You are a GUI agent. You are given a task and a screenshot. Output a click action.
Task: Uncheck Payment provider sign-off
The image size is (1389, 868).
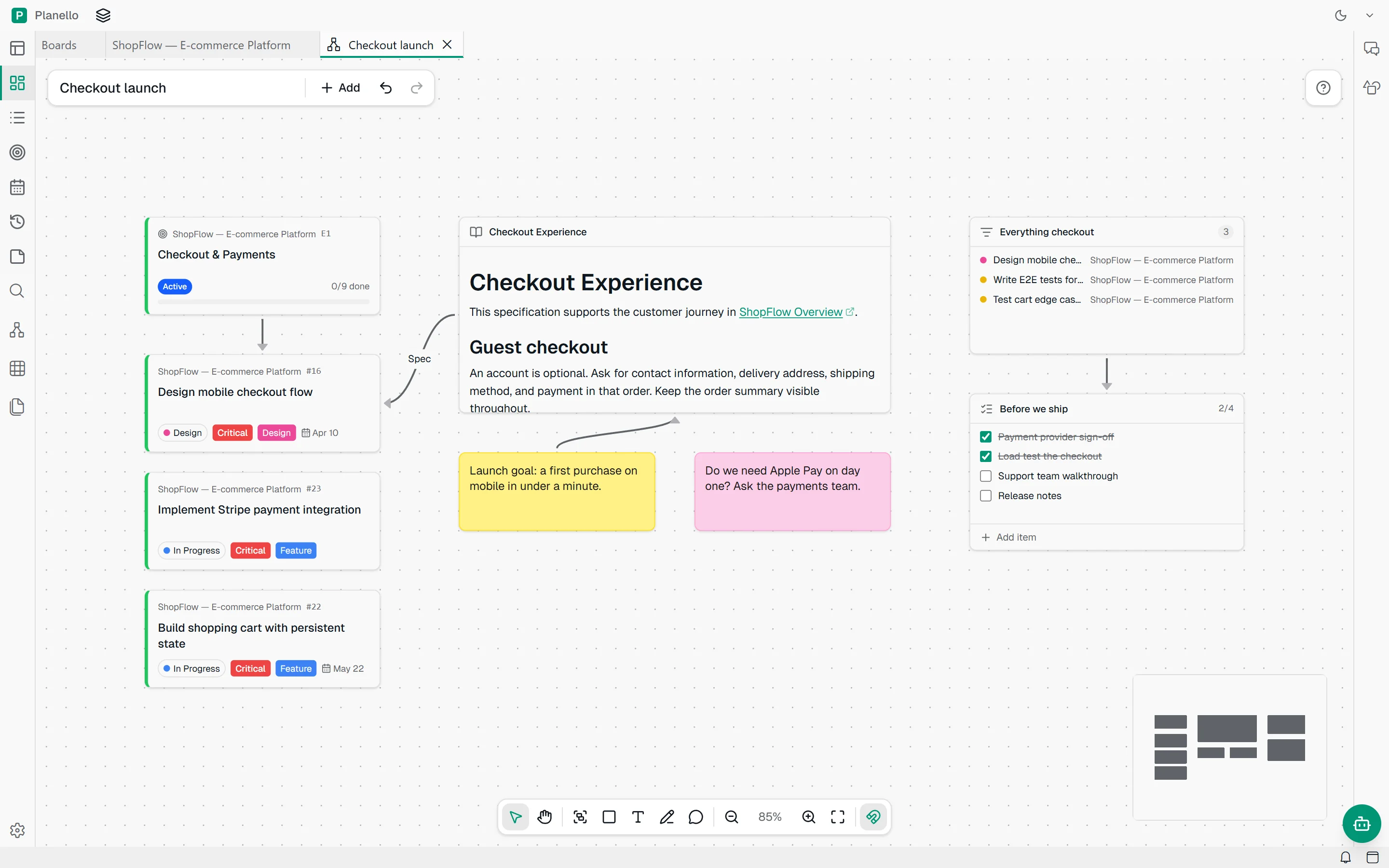point(985,437)
